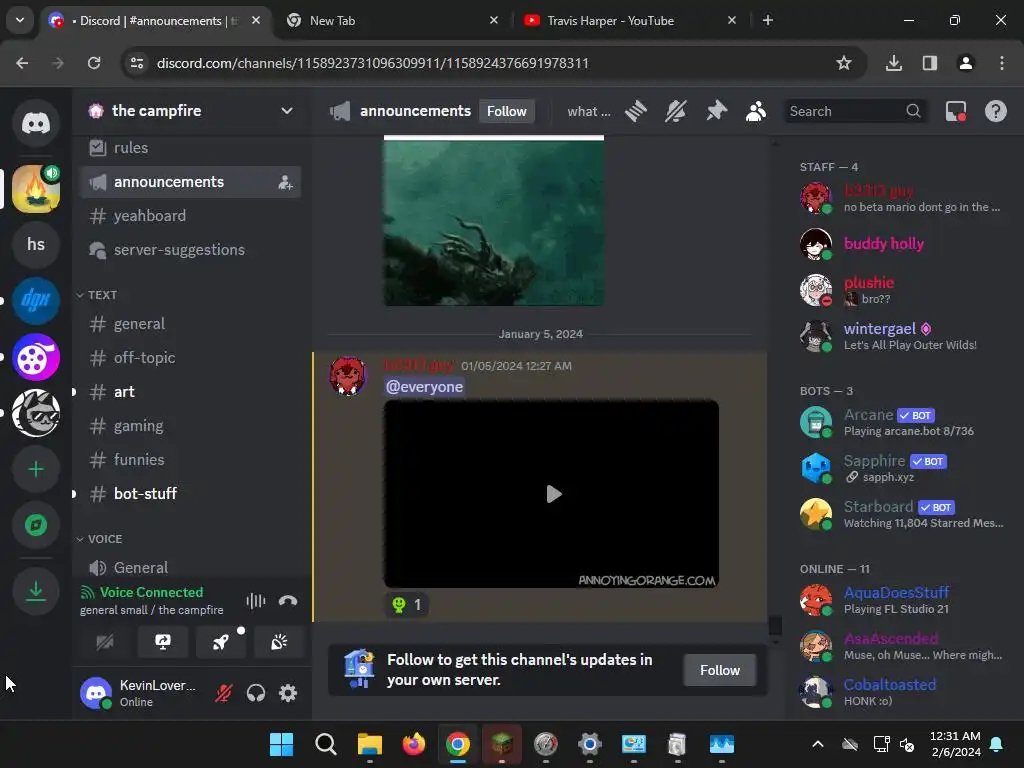Open the hs server icon
The image size is (1024, 768).
pos(36,244)
